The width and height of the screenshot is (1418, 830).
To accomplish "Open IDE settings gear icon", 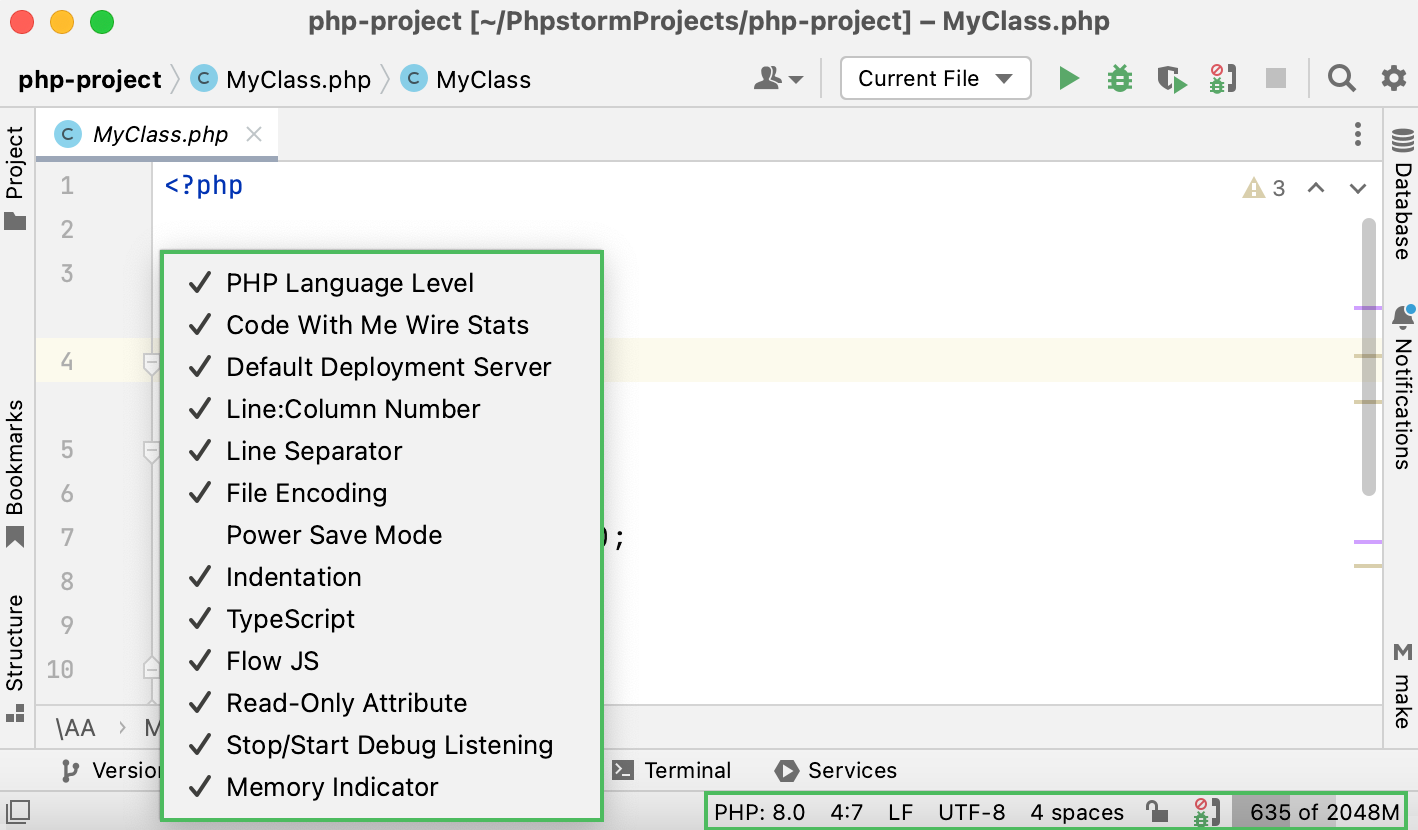I will tap(1393, 78).
